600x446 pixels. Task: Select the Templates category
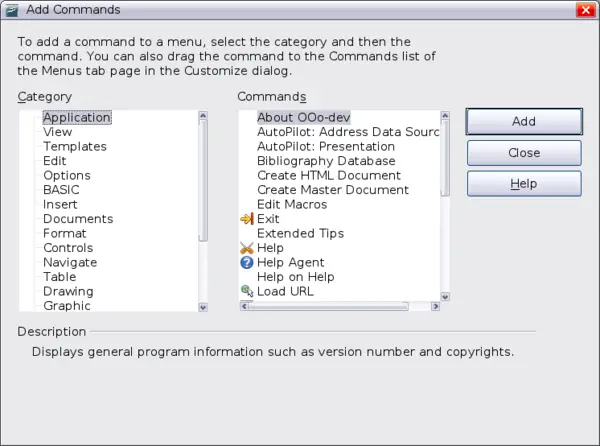tap(74, 147)
